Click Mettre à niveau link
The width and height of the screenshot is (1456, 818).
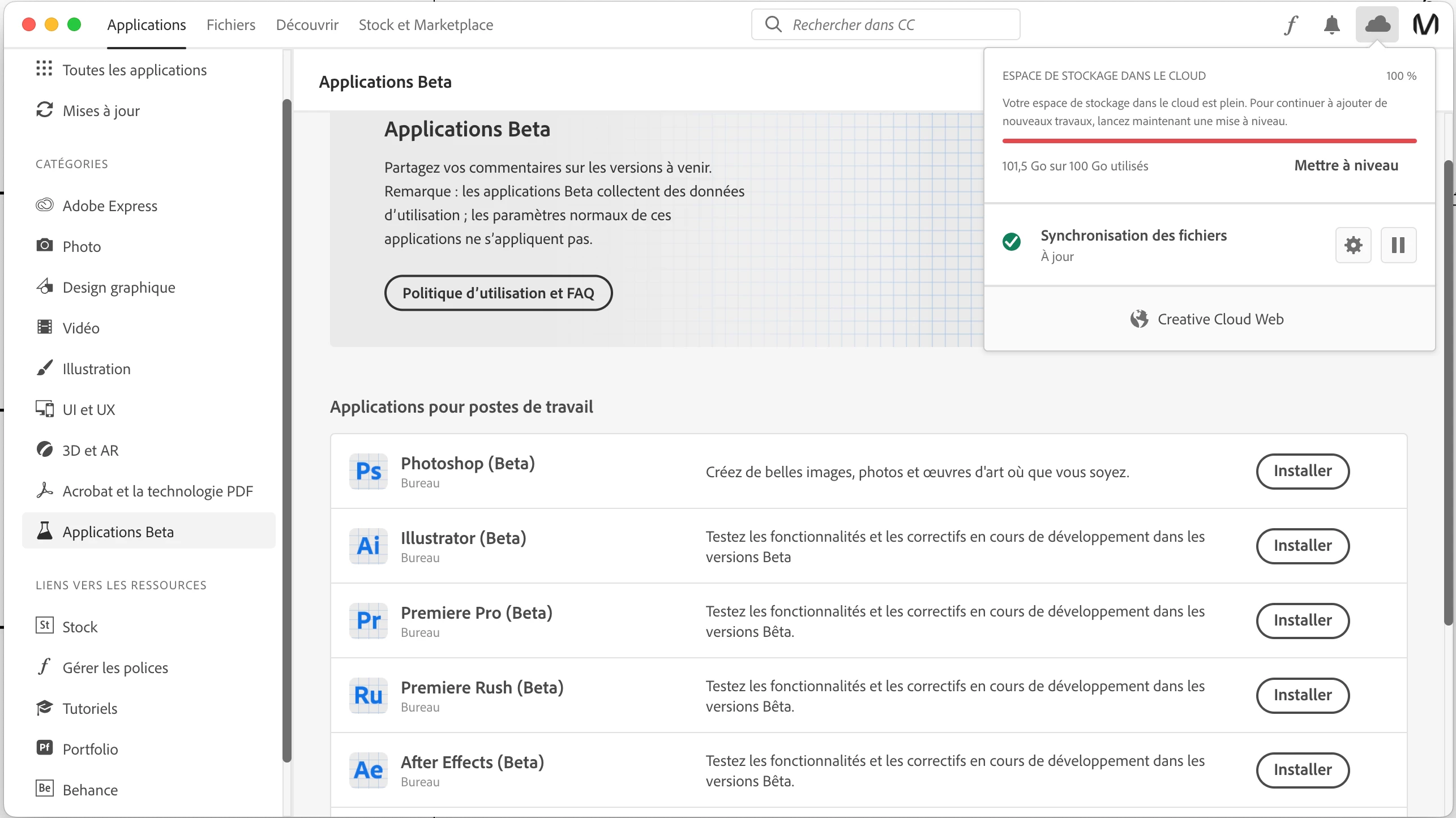1346,165
